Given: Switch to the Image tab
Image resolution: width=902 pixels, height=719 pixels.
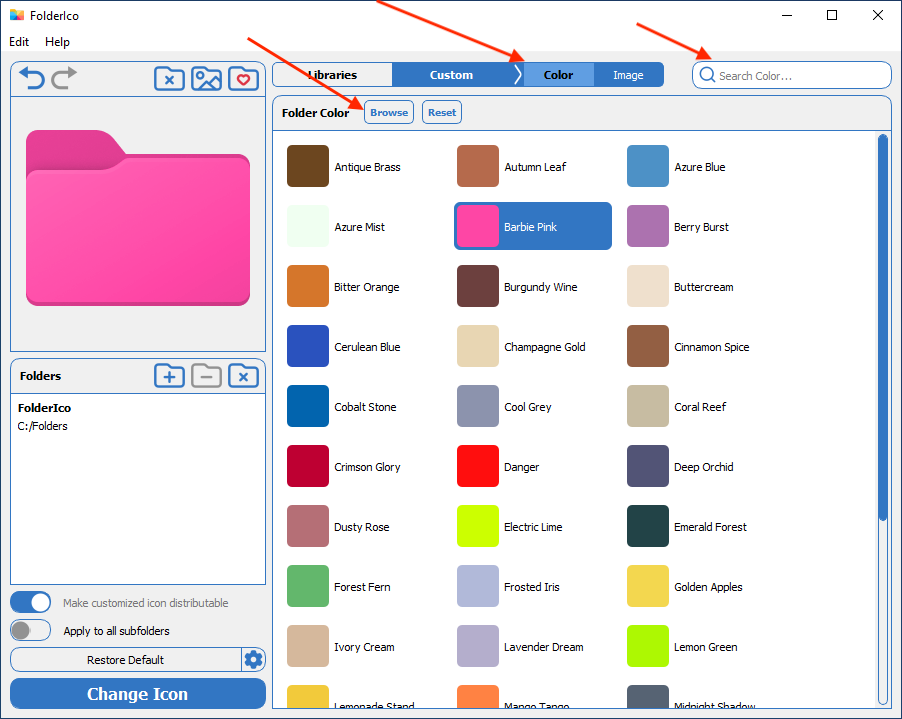Looking at the screenshot, I should [628, 74].
